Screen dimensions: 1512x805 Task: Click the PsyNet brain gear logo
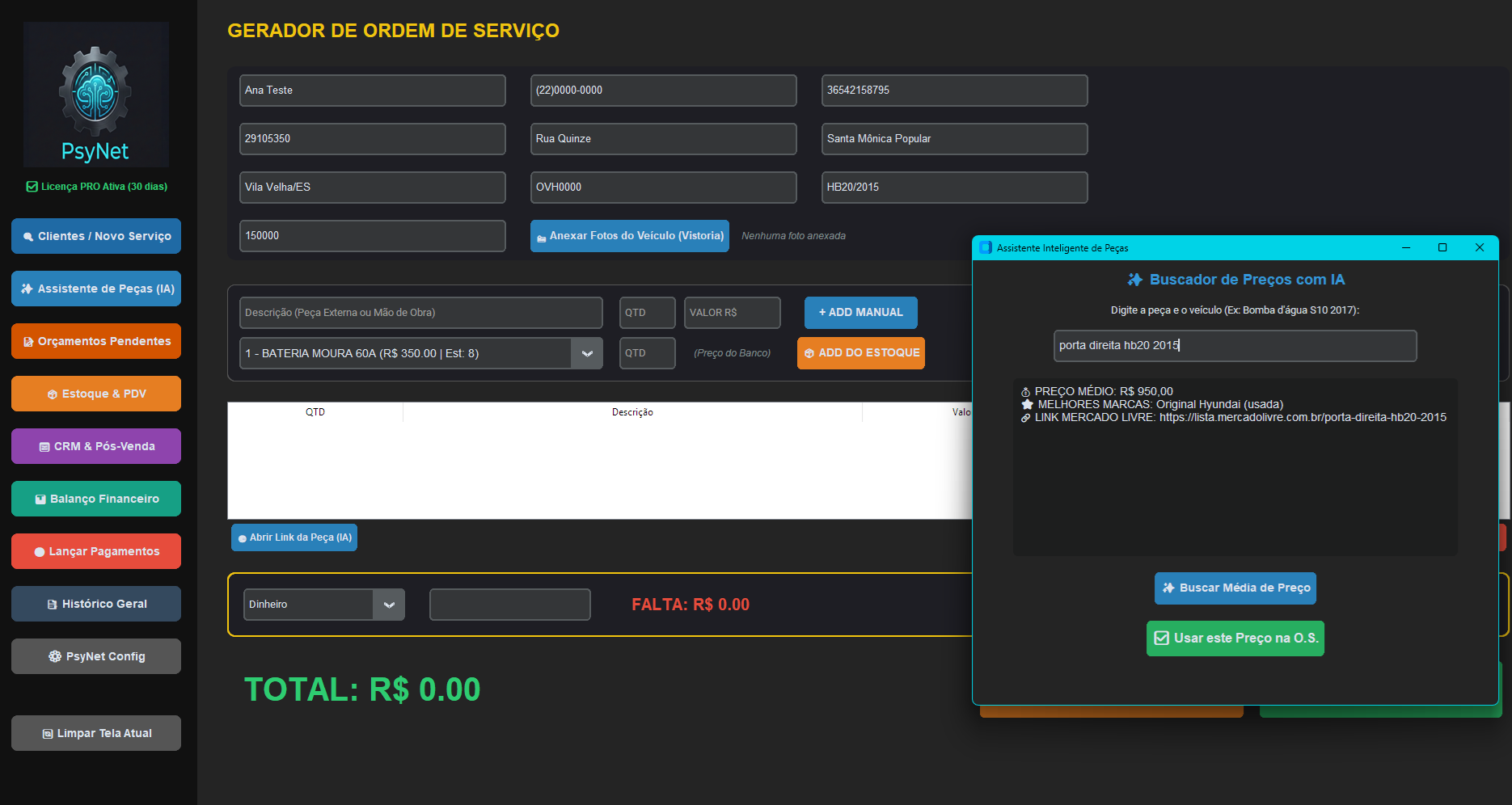[x=95, y=93]
